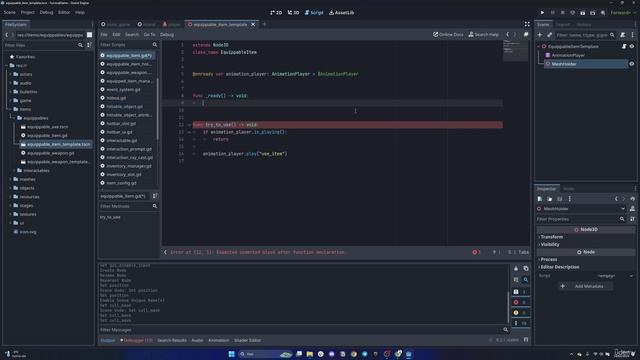Go to previous edited document
640x360 pixels.
coord(507,35)
